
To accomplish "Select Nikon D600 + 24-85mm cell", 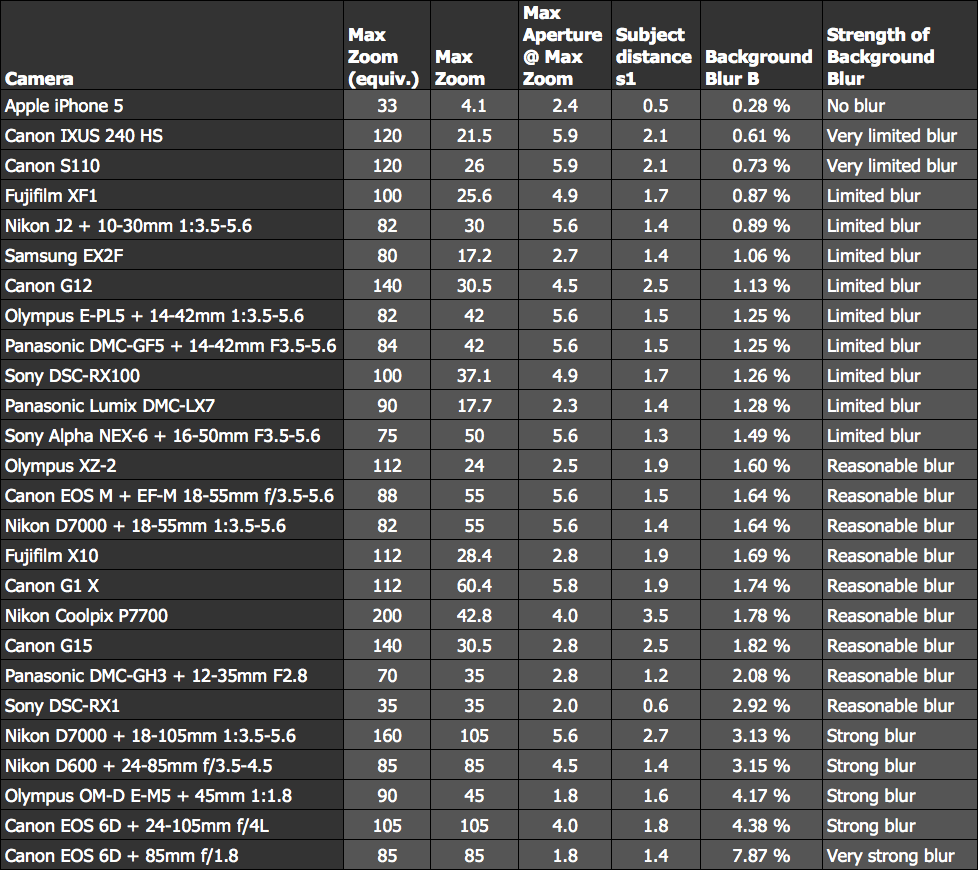I will [x=172, y=765].
